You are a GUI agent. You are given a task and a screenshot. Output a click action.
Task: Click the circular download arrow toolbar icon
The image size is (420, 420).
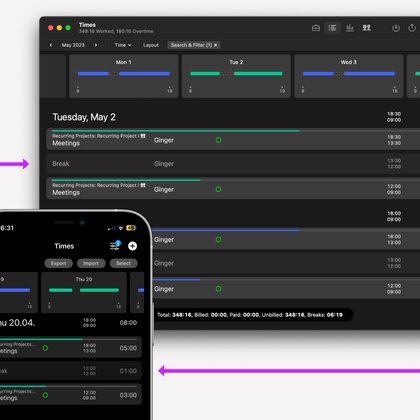(x=396, y=28)
